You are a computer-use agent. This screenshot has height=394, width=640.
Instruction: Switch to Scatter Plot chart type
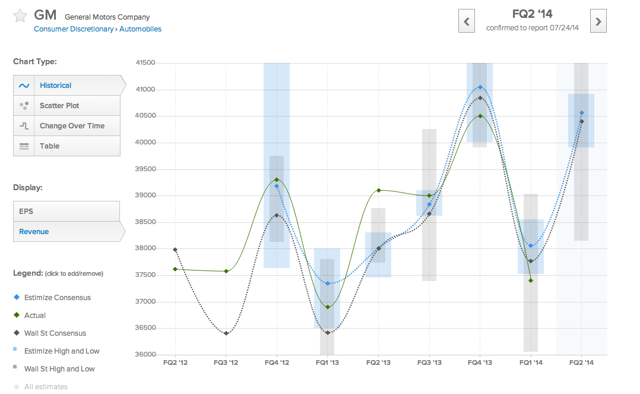coord(67,106)
